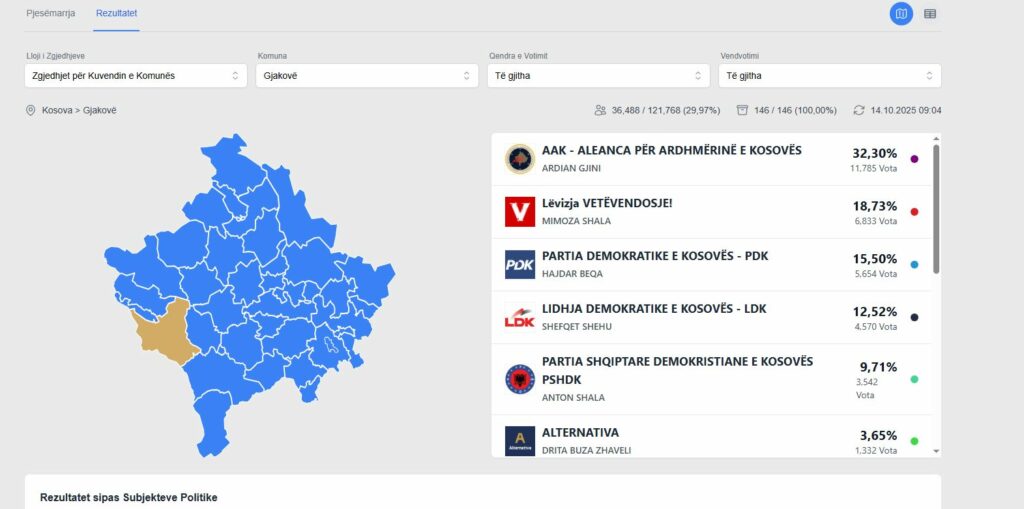Click the LDK party logo
The image size is (1024, 509).
click(x=520, y=317)
